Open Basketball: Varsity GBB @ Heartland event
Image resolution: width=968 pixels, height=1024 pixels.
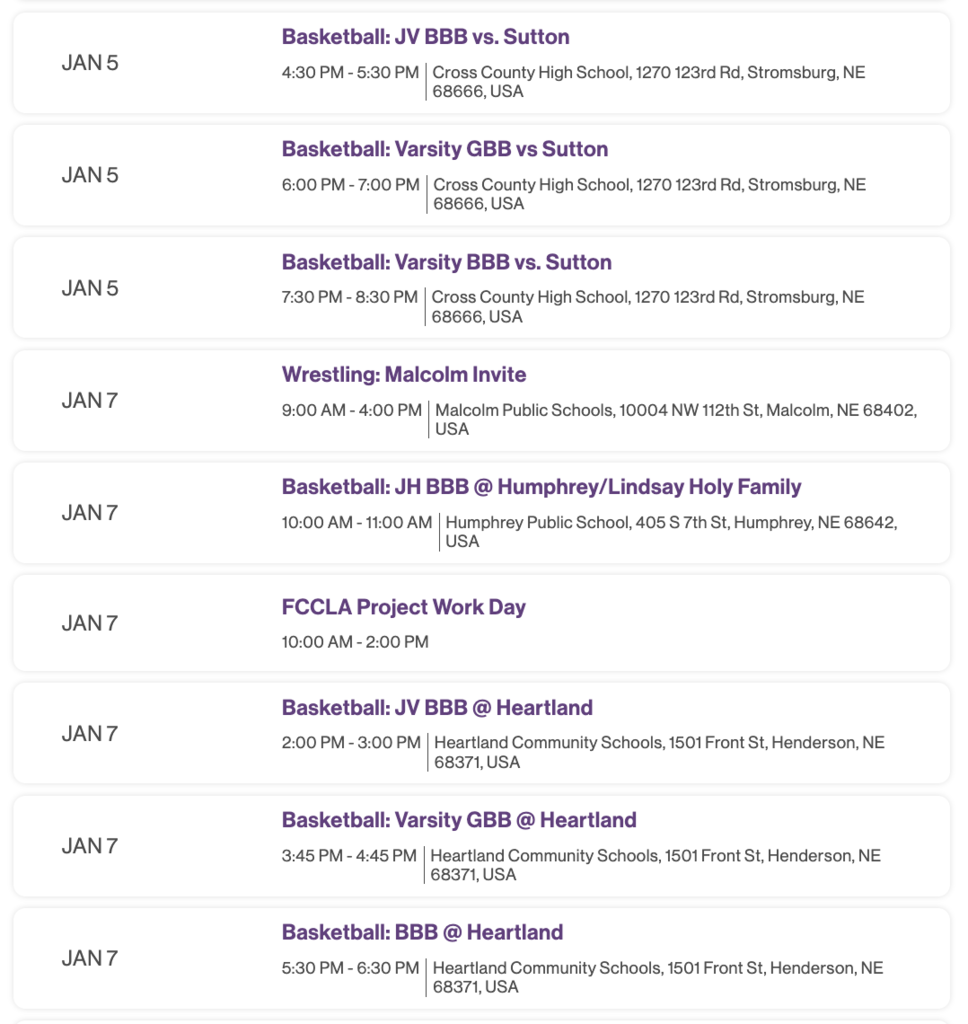(459, 820)
